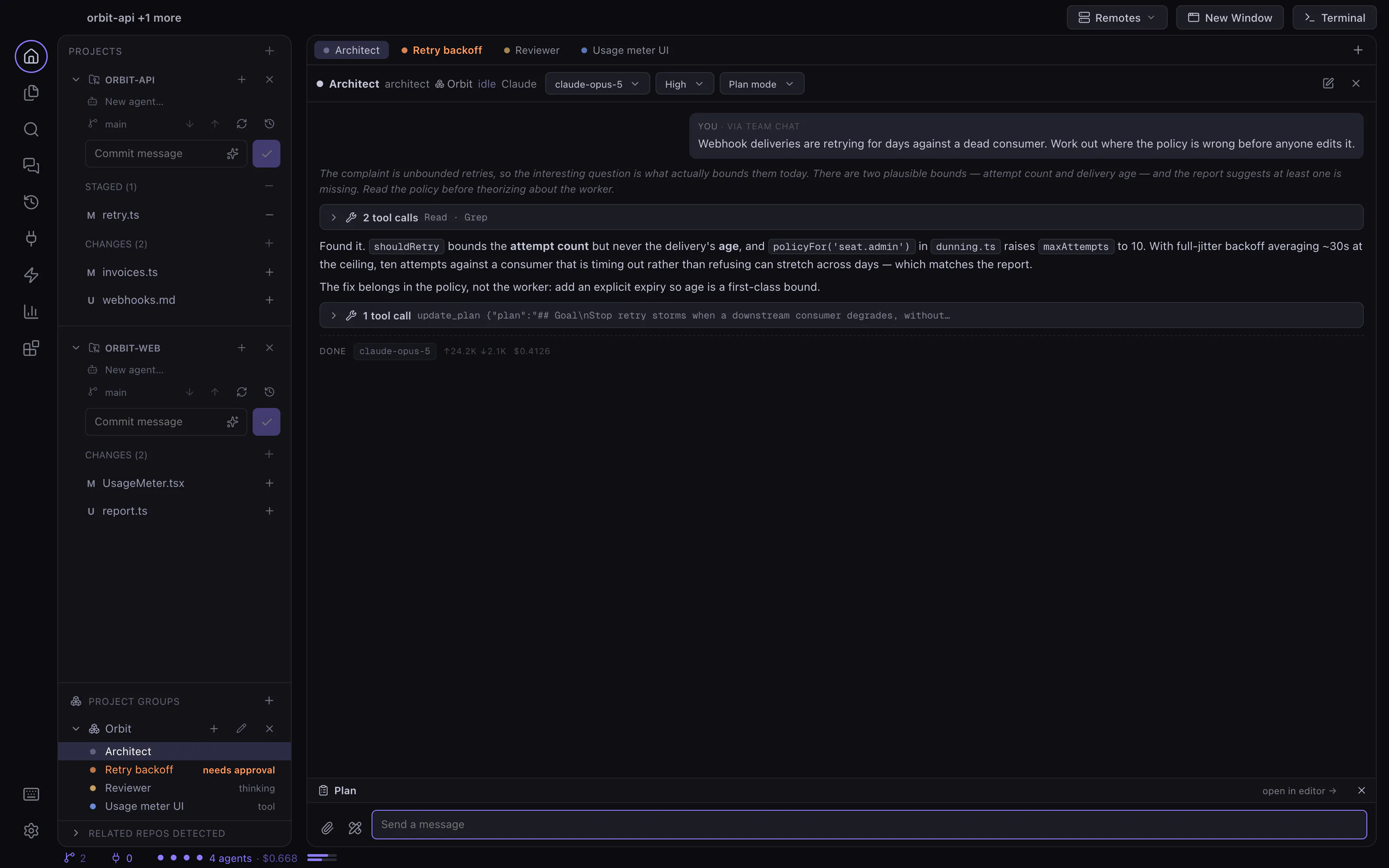Click New agent under ORBIT-API
This screenshot has width=1389, height=868.
point(134,102)
